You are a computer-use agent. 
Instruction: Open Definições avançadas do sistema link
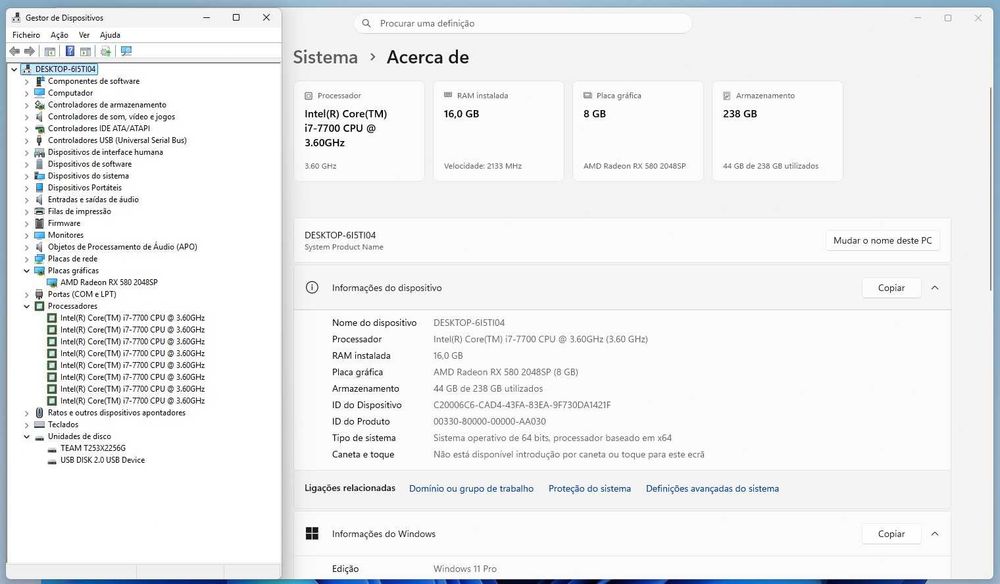(x=712, y=488)
